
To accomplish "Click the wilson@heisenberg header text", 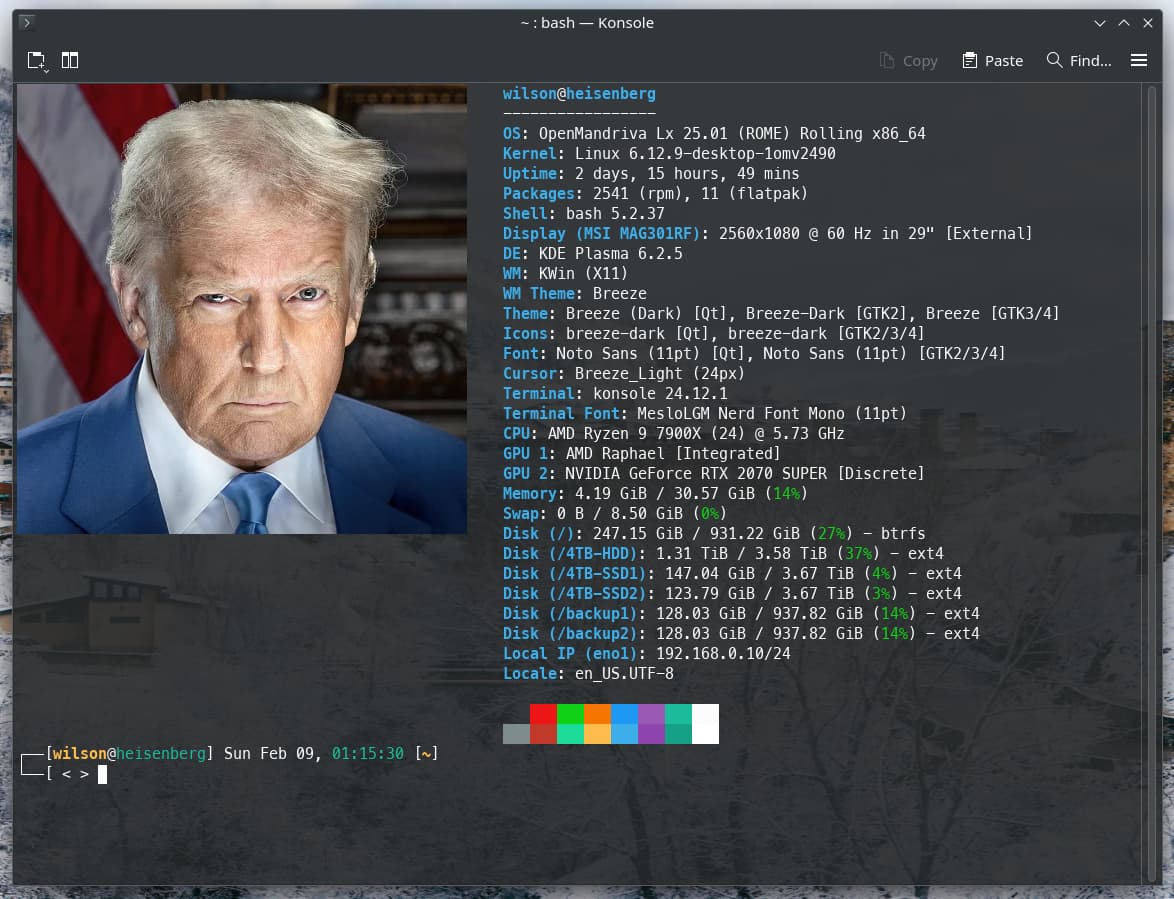I will 579,94.
